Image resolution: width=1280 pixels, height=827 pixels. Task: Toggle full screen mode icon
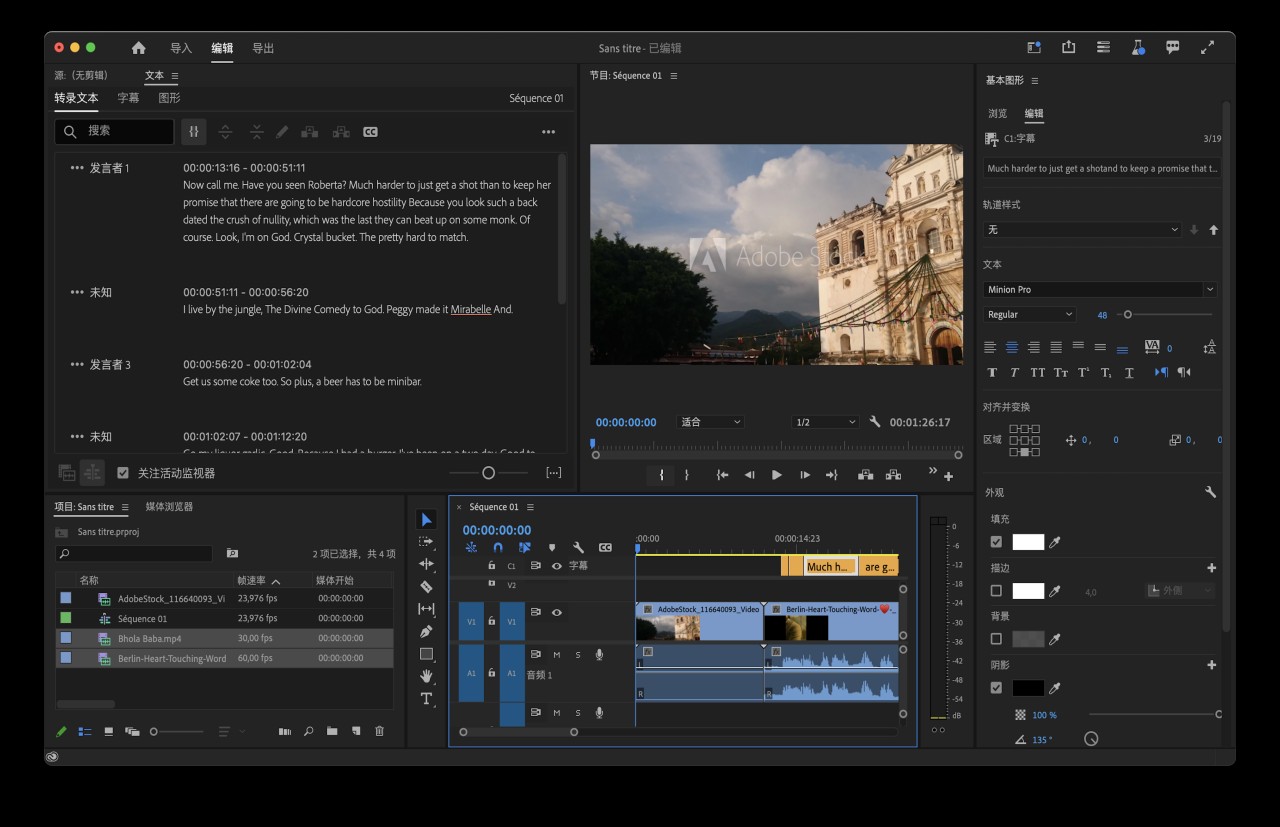pyautogui.click(x=1208, y=47)
